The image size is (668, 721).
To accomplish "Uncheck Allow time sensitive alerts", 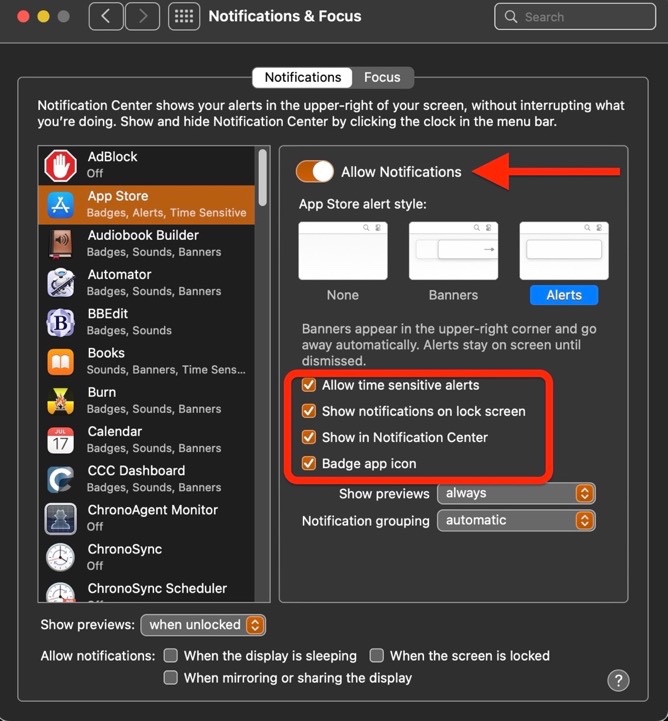I will click(x=308, y=385).
